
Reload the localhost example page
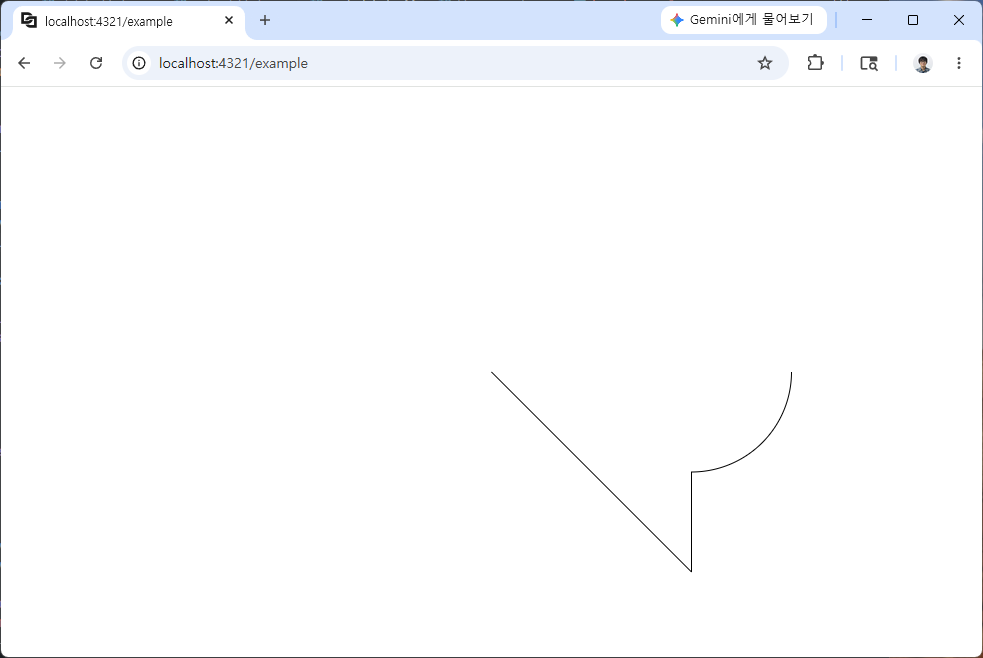point(96,63)
